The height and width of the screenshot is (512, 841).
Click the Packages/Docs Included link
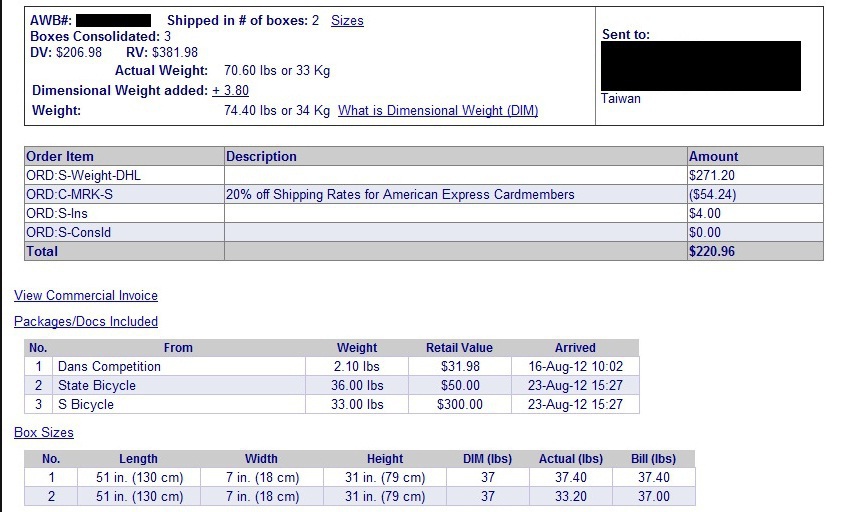click(x=86, y=322)
